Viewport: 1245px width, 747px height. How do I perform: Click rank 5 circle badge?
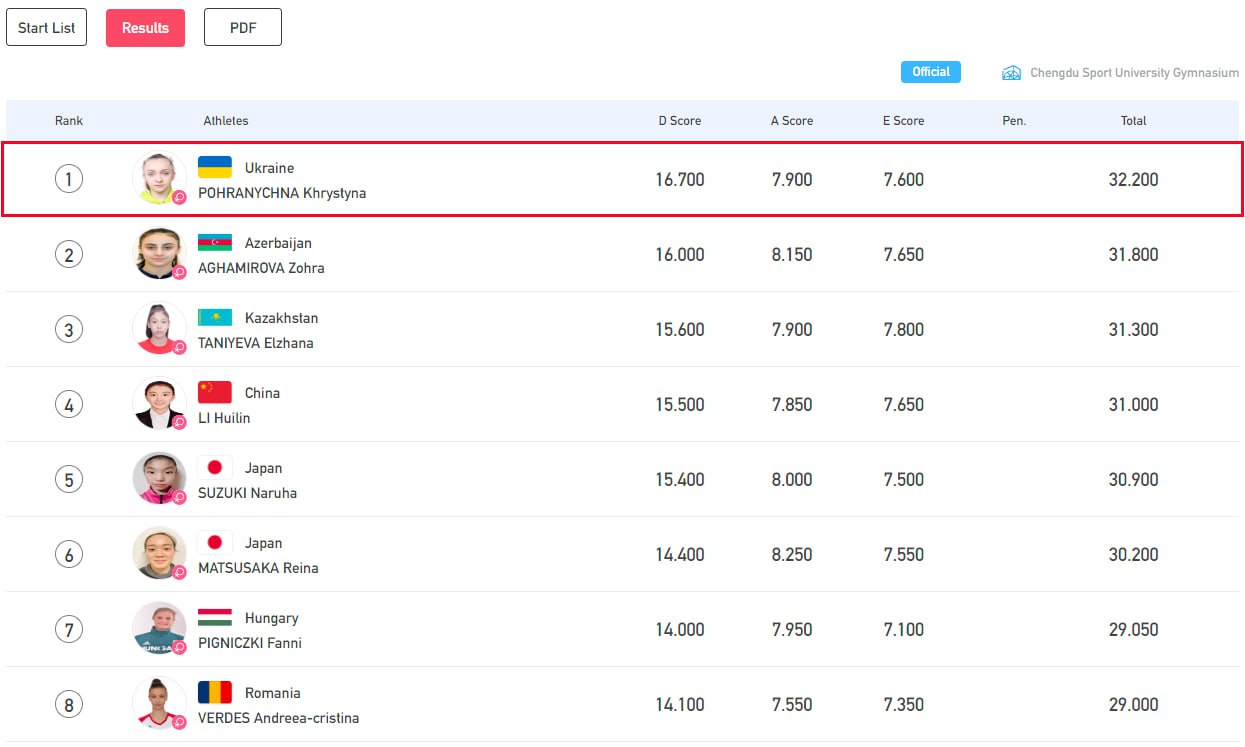(x=68, y=479)
